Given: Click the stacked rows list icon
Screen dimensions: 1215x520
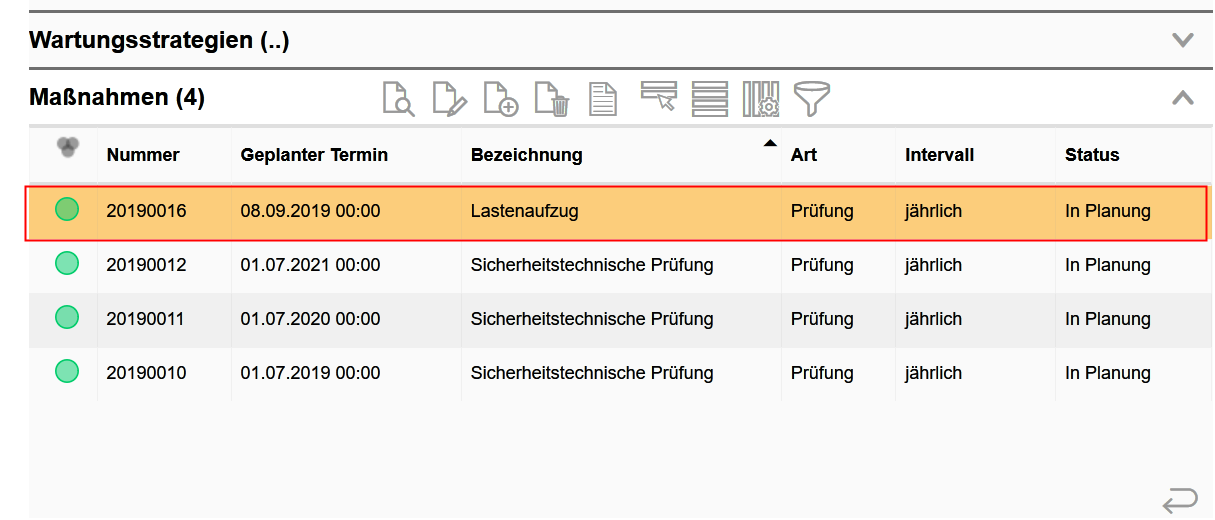Looking at the screenshot, I should click(709, 98).
